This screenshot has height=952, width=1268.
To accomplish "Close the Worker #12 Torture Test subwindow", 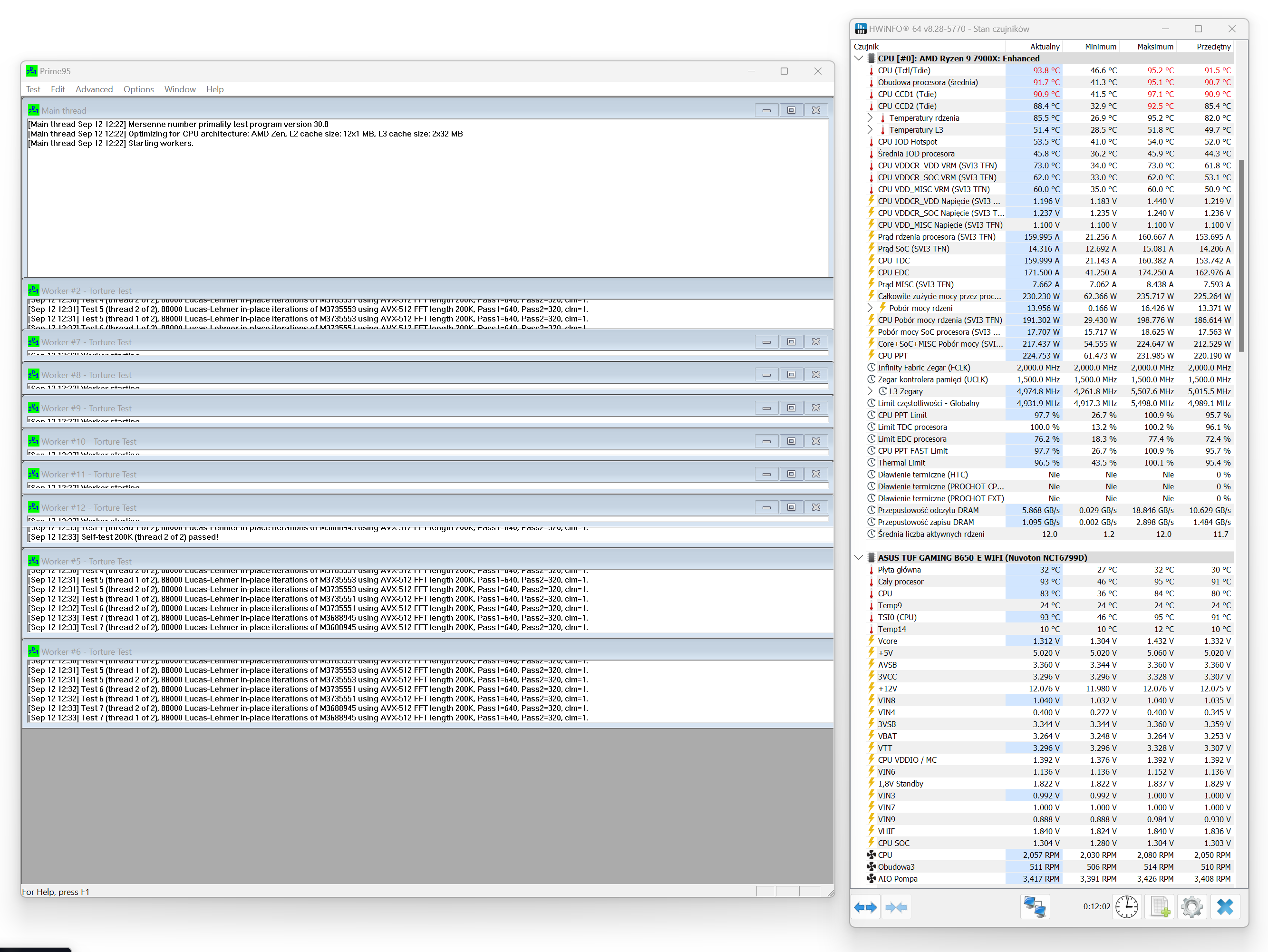I will [x=816, y=507].
